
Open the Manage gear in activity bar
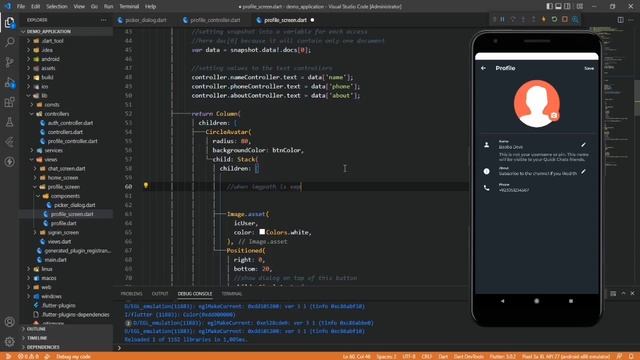(x=9, y=341)
